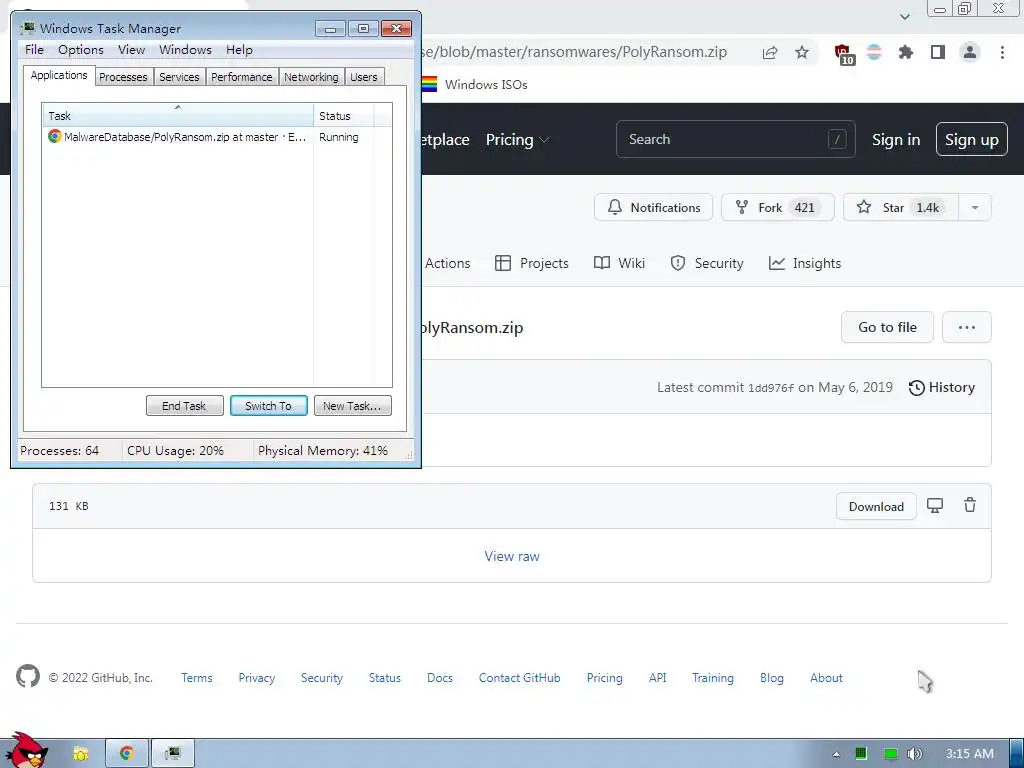Select the Applications tab

59,75
